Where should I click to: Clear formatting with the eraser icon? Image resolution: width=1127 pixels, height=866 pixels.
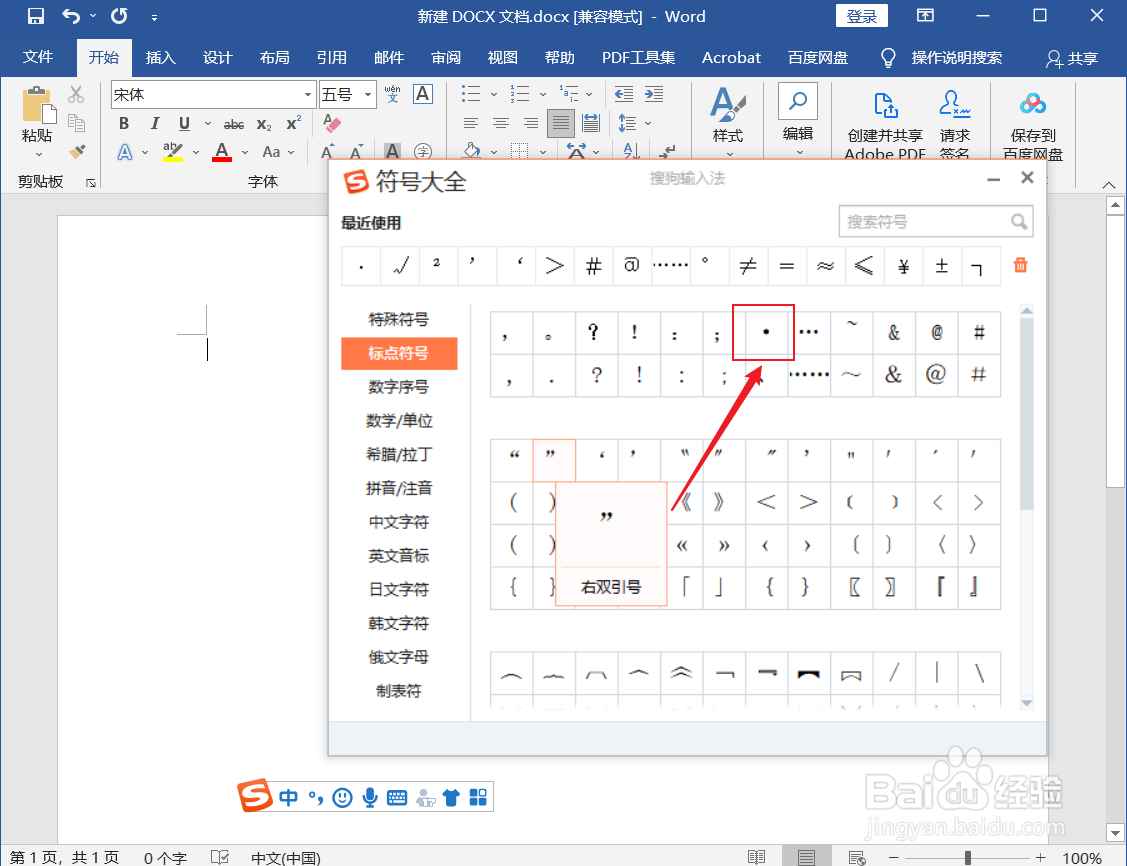coord(332,124)
